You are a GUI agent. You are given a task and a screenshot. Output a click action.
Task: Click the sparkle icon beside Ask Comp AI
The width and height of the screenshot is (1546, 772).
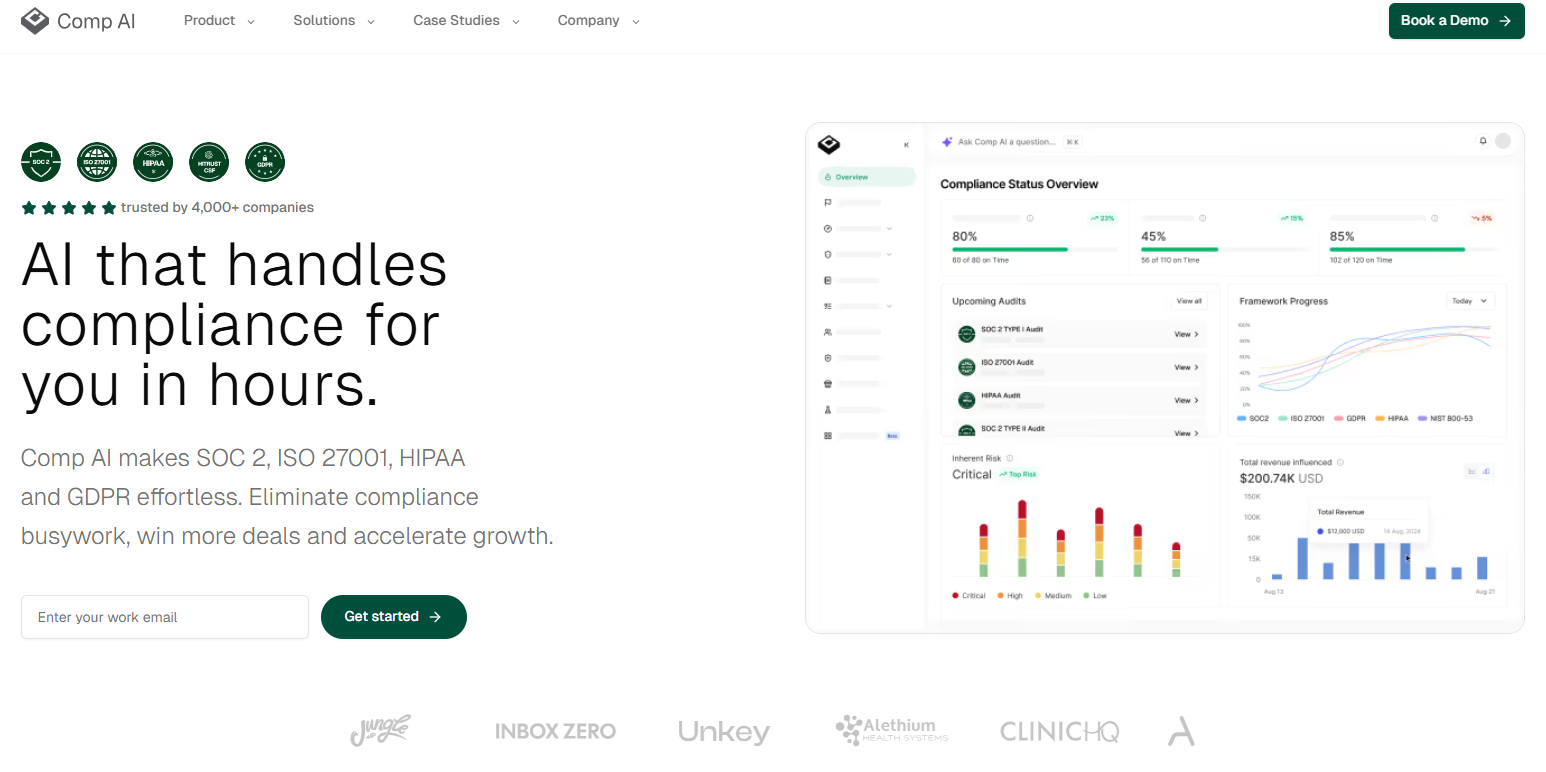tap(947, 142)
